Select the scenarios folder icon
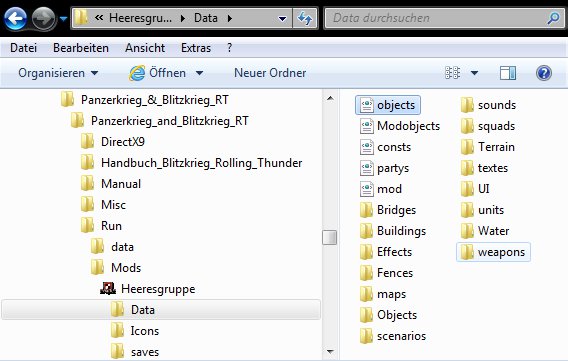Viewport: 568px width, 361px height. tap(367, 336)
